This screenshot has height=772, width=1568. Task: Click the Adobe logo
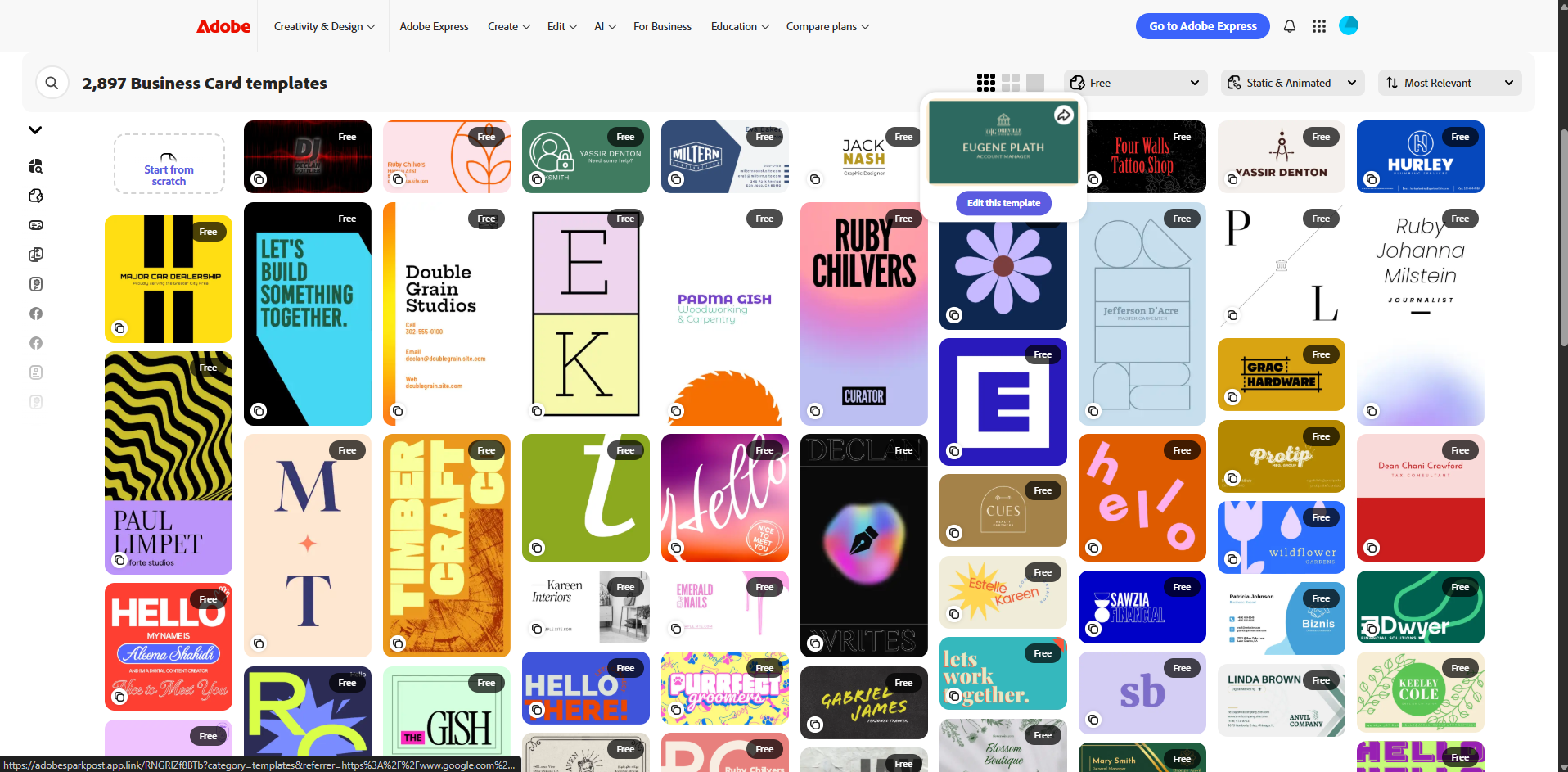click(x=223, y=26)
